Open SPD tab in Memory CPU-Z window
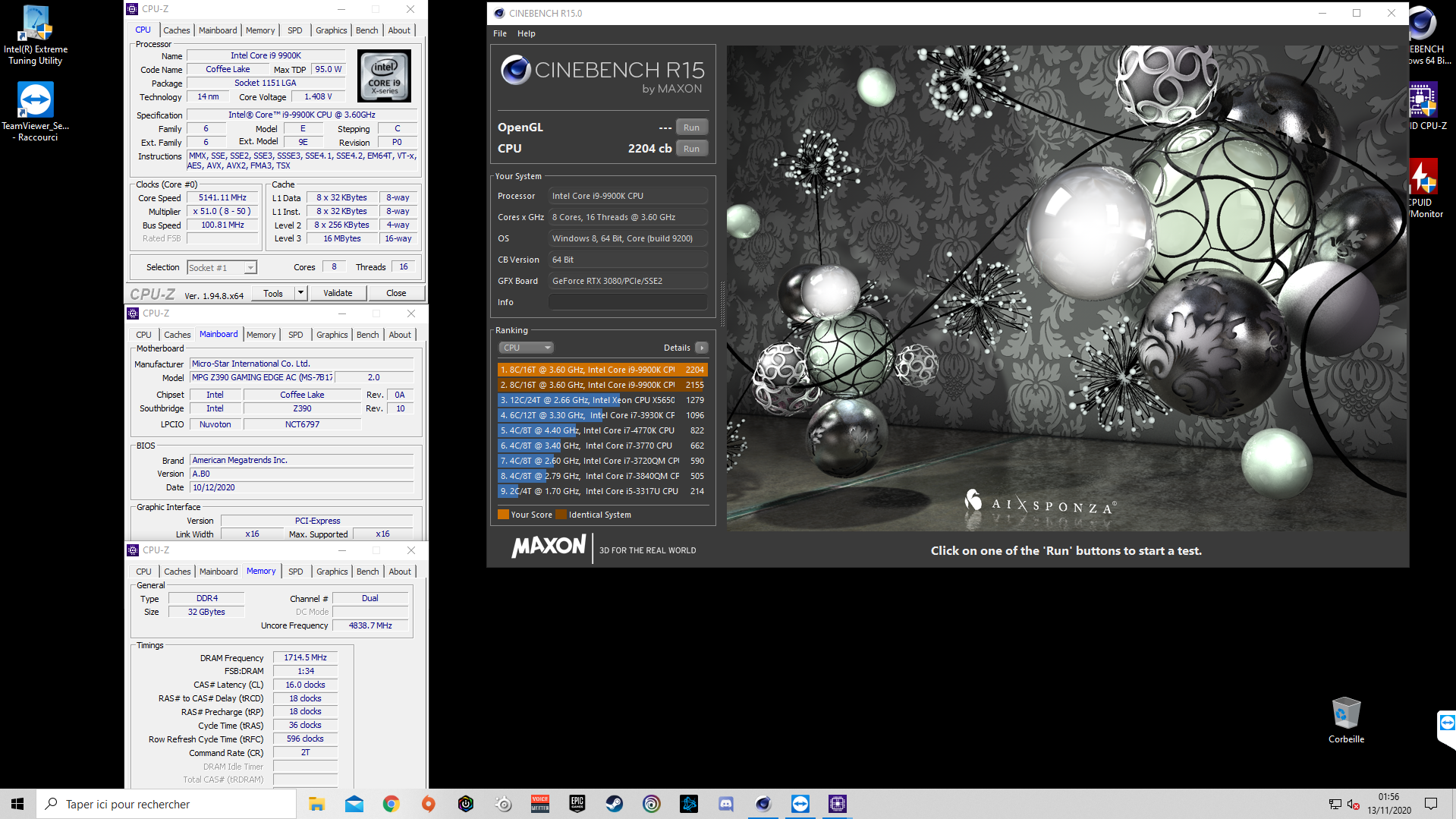This screenshot has height=819, width=1456. point(295,572)
